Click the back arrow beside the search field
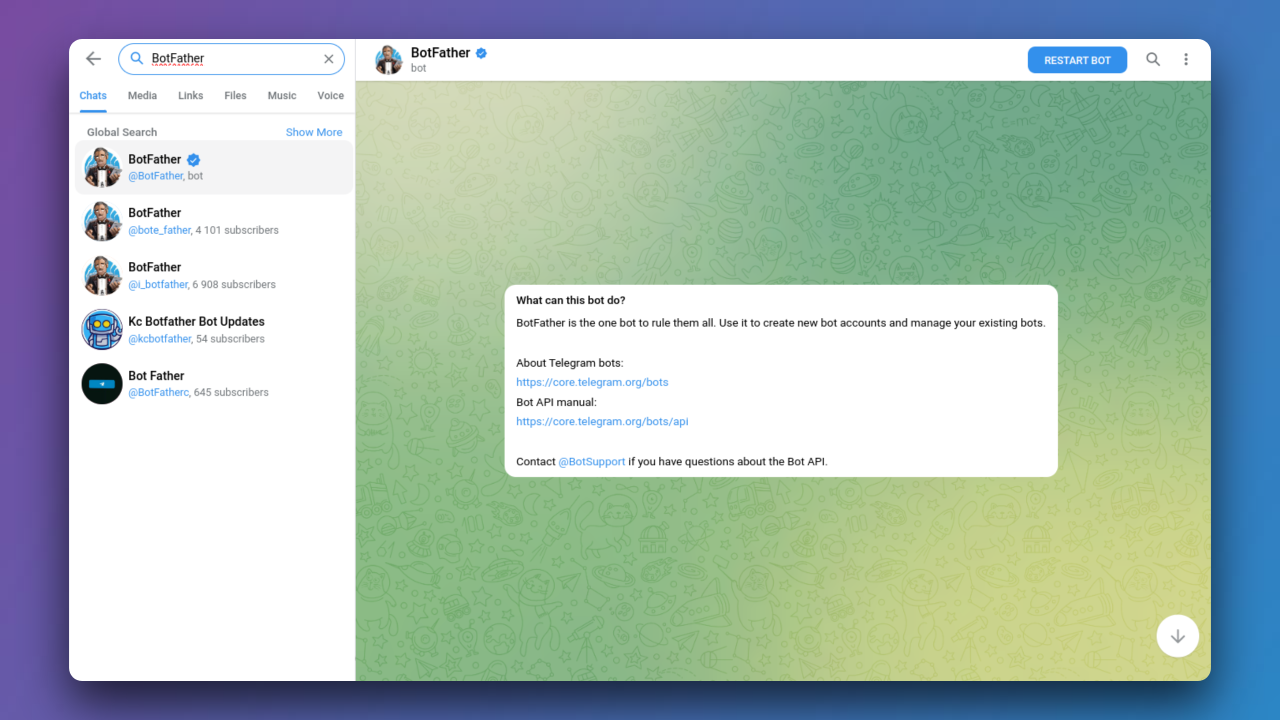Image resolution: width=1280 pixels, height=720 pixels. coord(93,59)
